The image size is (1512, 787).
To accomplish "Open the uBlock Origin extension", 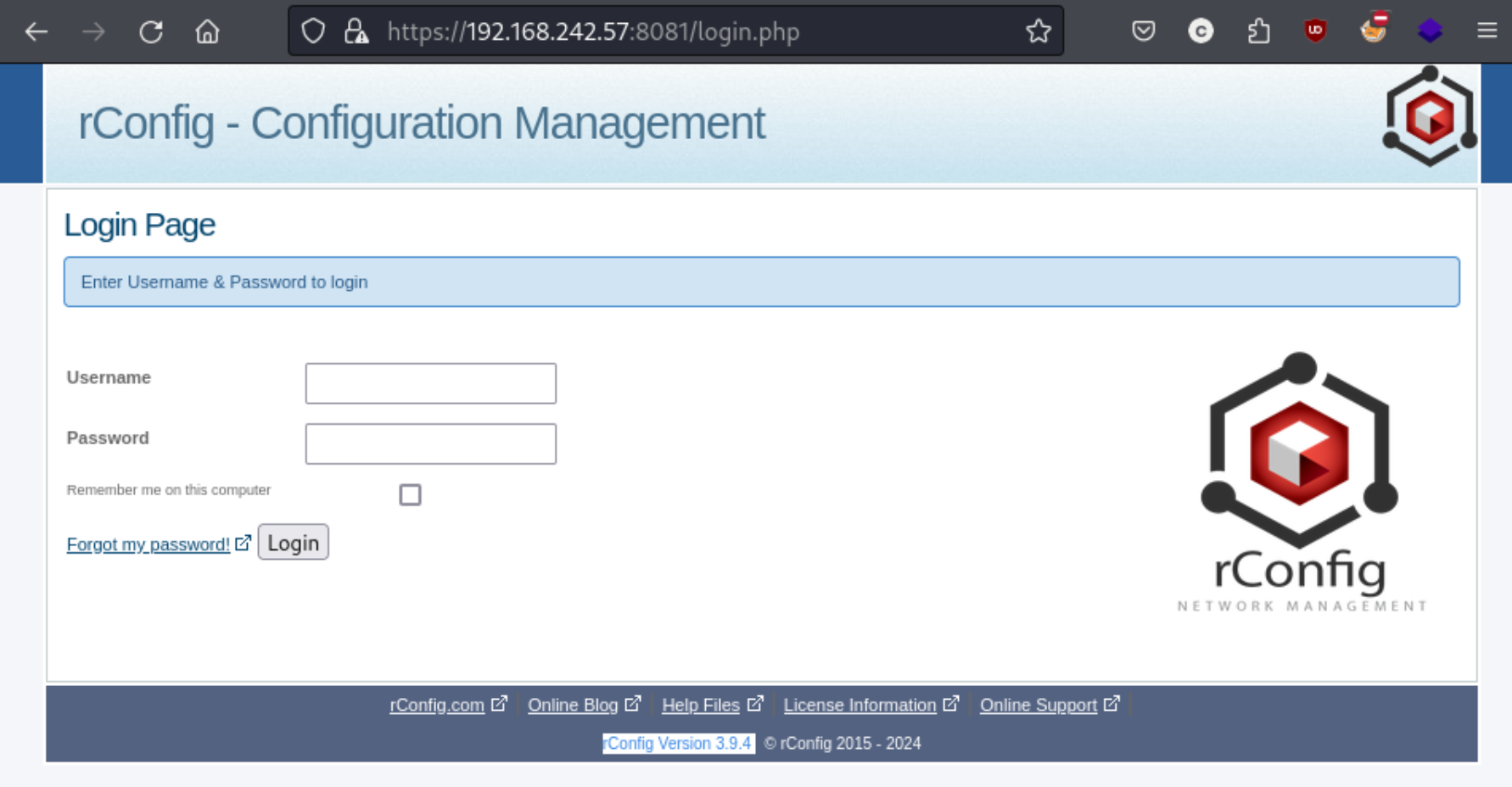I will [1315, 31].
